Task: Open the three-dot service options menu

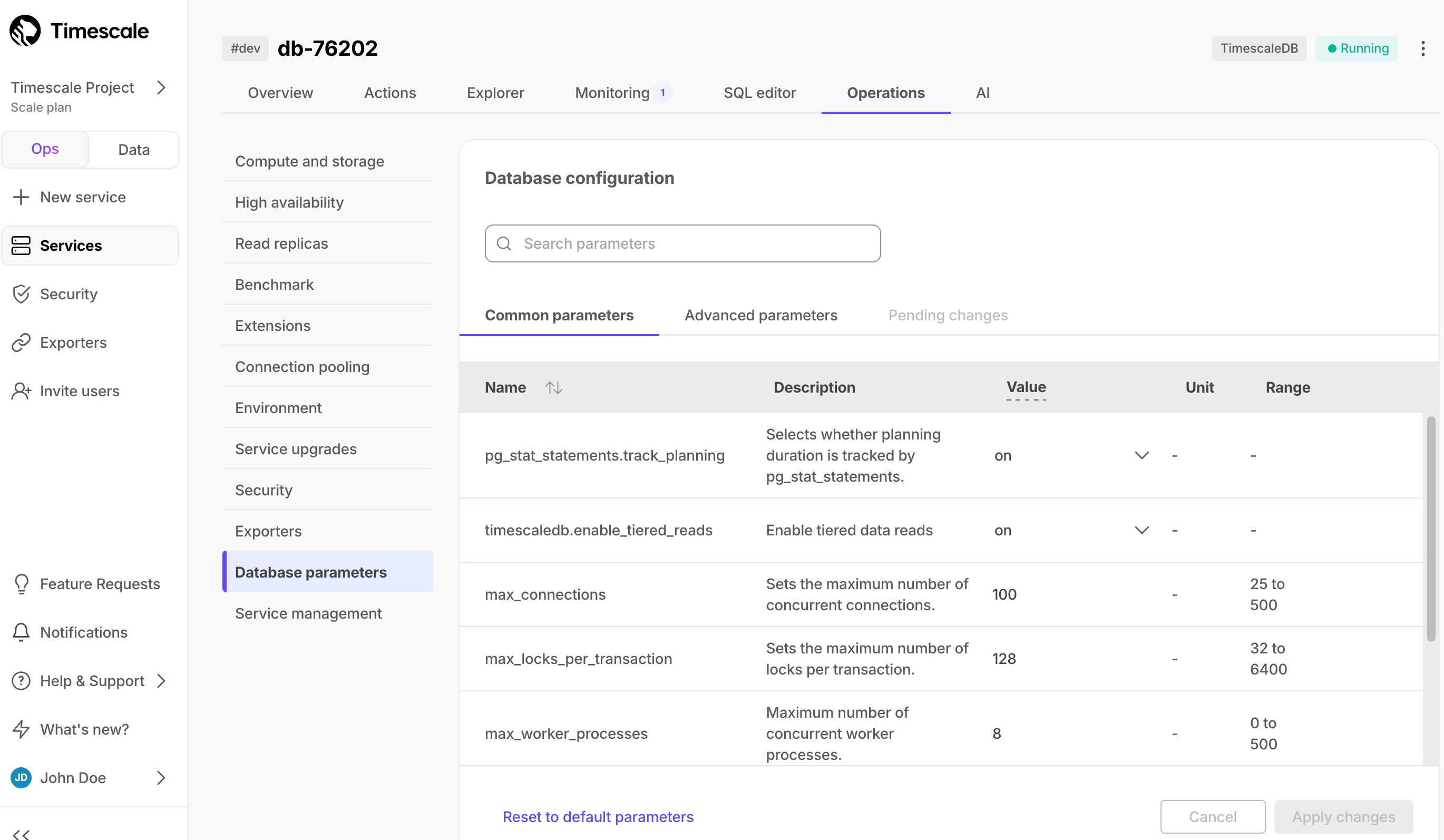Action: (1423, 48)
